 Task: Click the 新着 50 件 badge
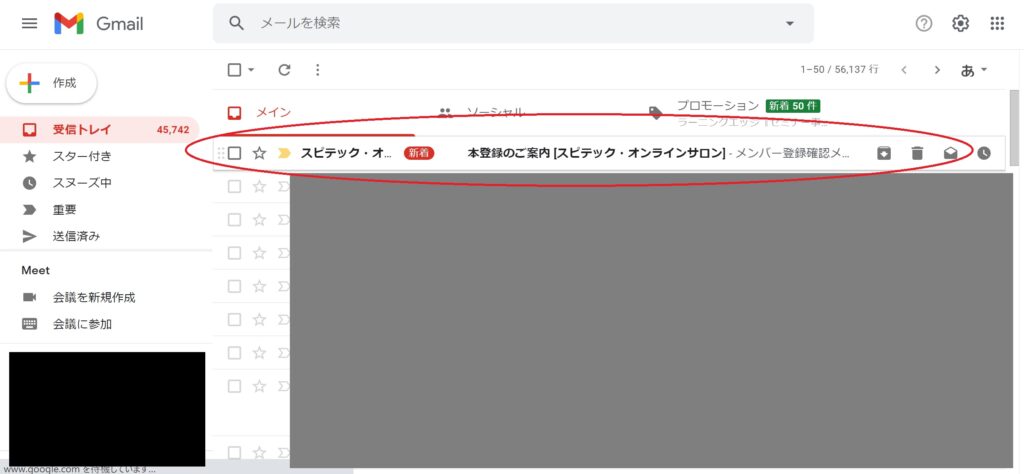[793, 106]
